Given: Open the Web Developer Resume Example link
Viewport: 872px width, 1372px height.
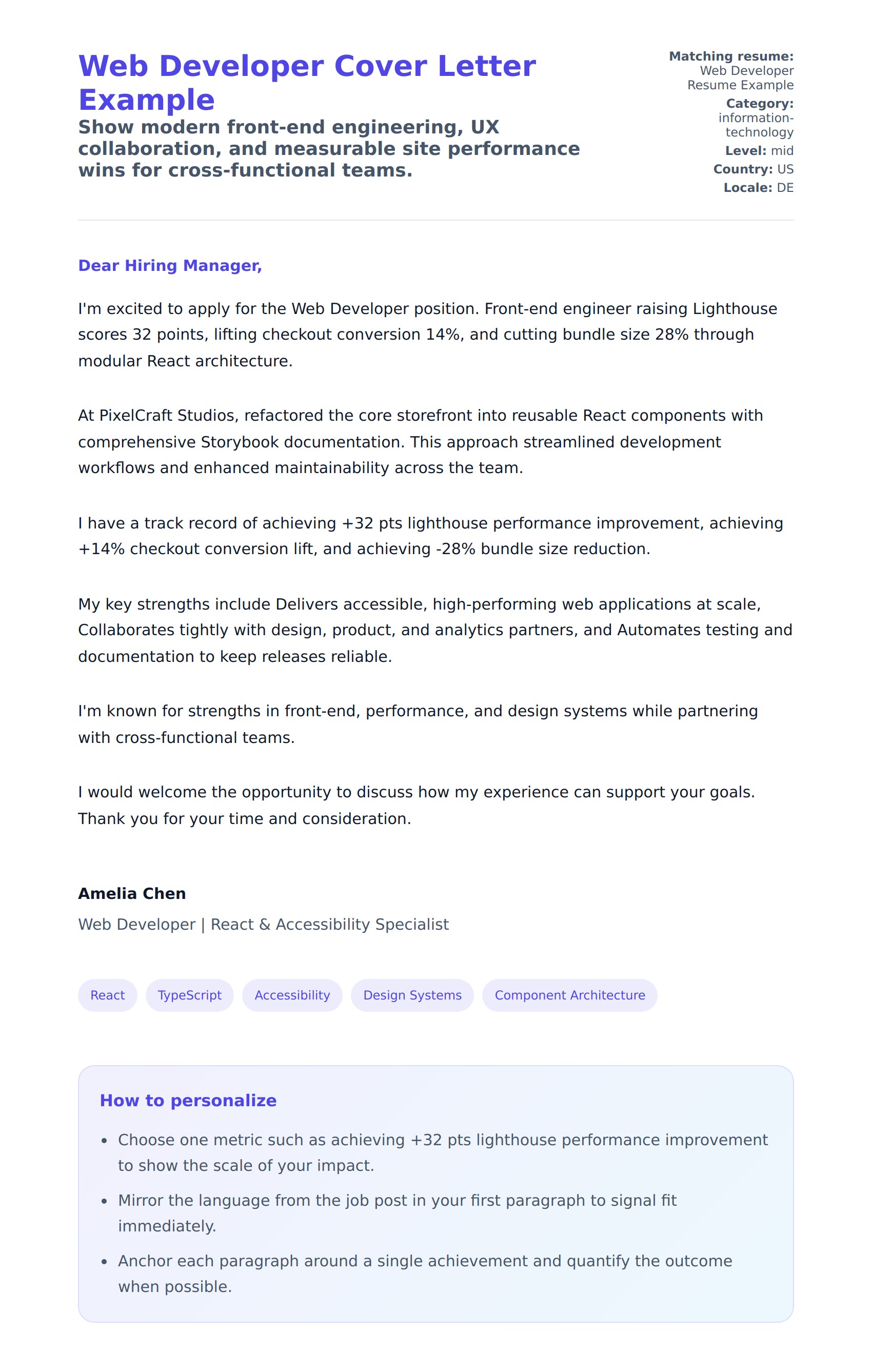Looking at the screenshot, I should (x=740, y=77).
